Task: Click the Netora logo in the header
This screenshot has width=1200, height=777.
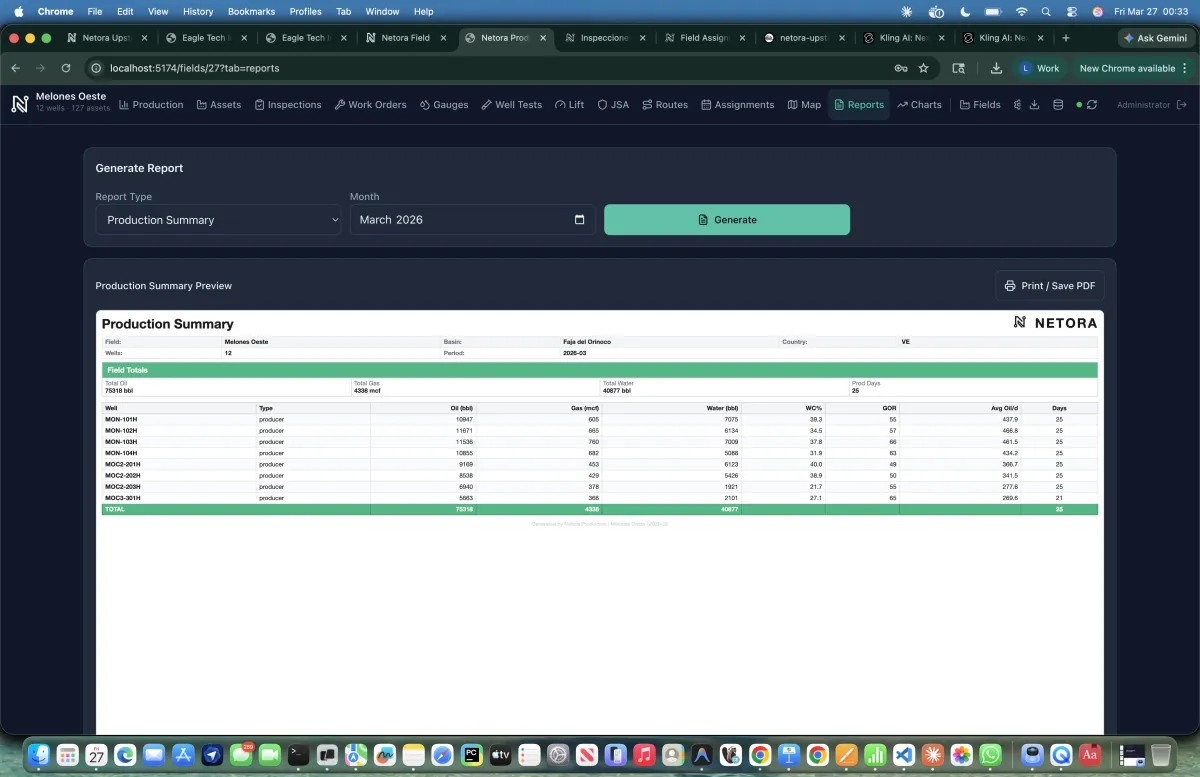Action: (19, 105)
